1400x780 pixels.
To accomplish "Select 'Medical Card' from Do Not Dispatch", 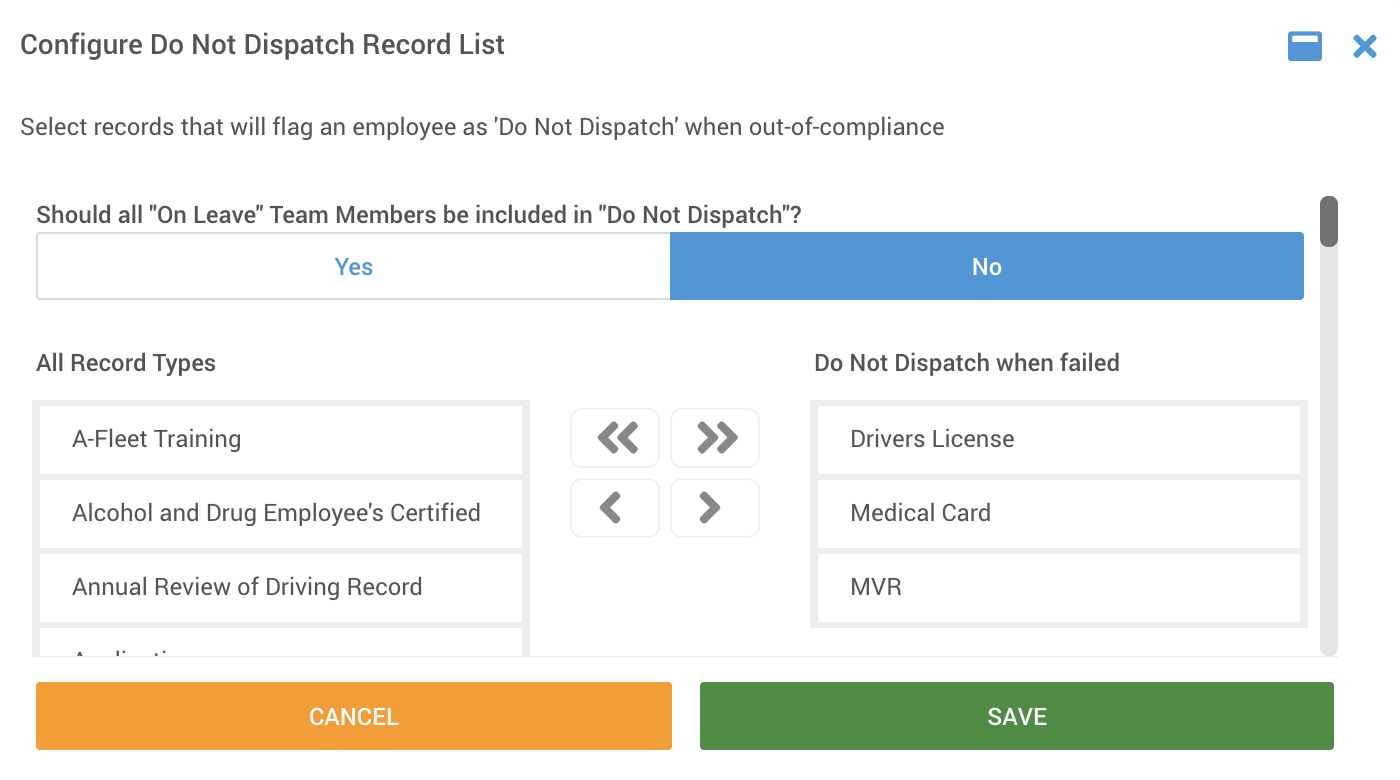I will (x=1059, y=512).
